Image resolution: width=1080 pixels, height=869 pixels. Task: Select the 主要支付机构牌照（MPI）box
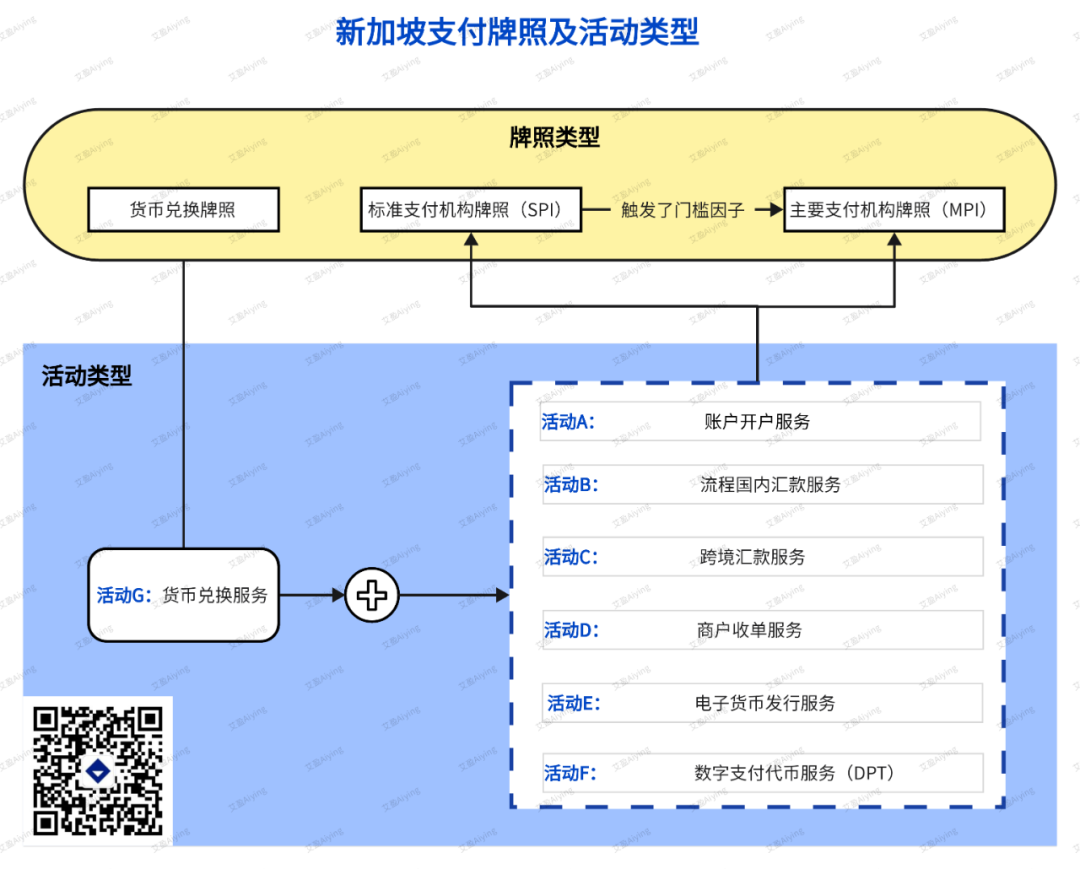click(894, 211)
